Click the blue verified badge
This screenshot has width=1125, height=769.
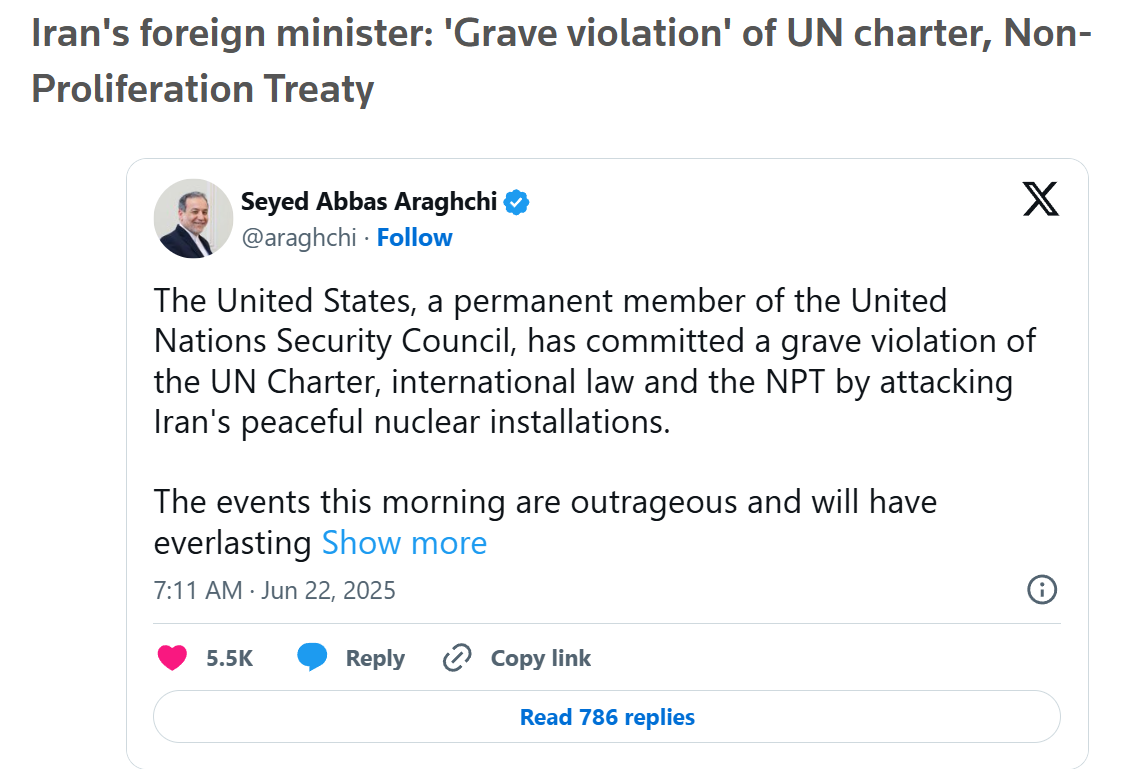pyautogui.click(x=516, y=202)
